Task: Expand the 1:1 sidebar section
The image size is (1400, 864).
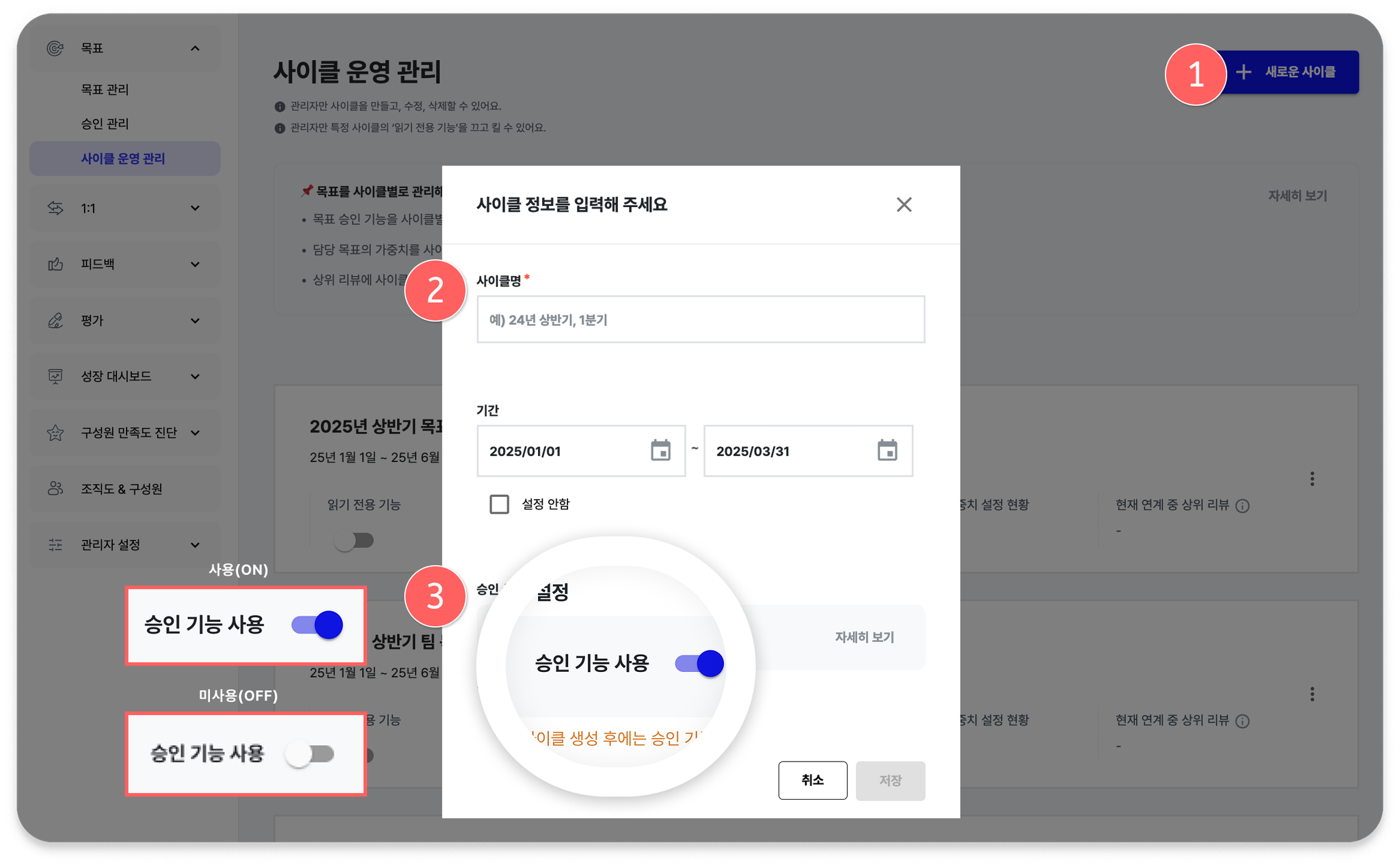Action: click(x=195, y=208)
